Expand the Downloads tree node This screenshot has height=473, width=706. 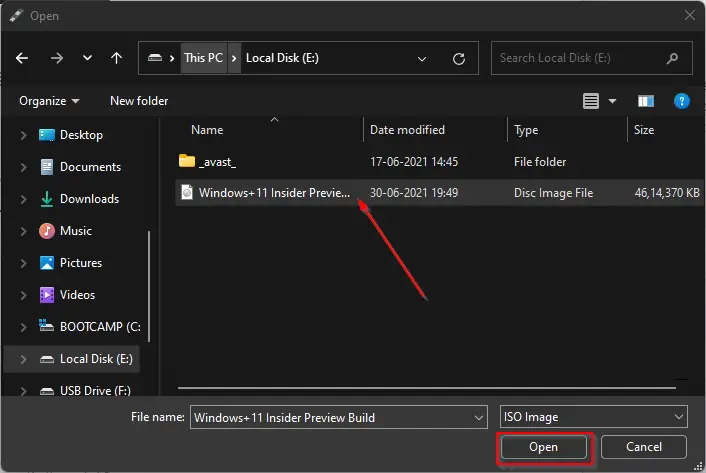(23, 199)
